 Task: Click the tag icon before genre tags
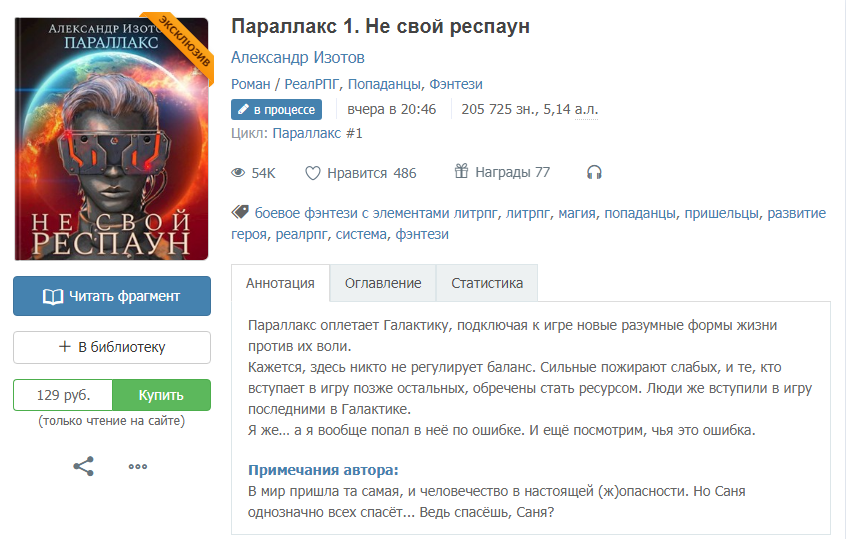click(240, 212)
